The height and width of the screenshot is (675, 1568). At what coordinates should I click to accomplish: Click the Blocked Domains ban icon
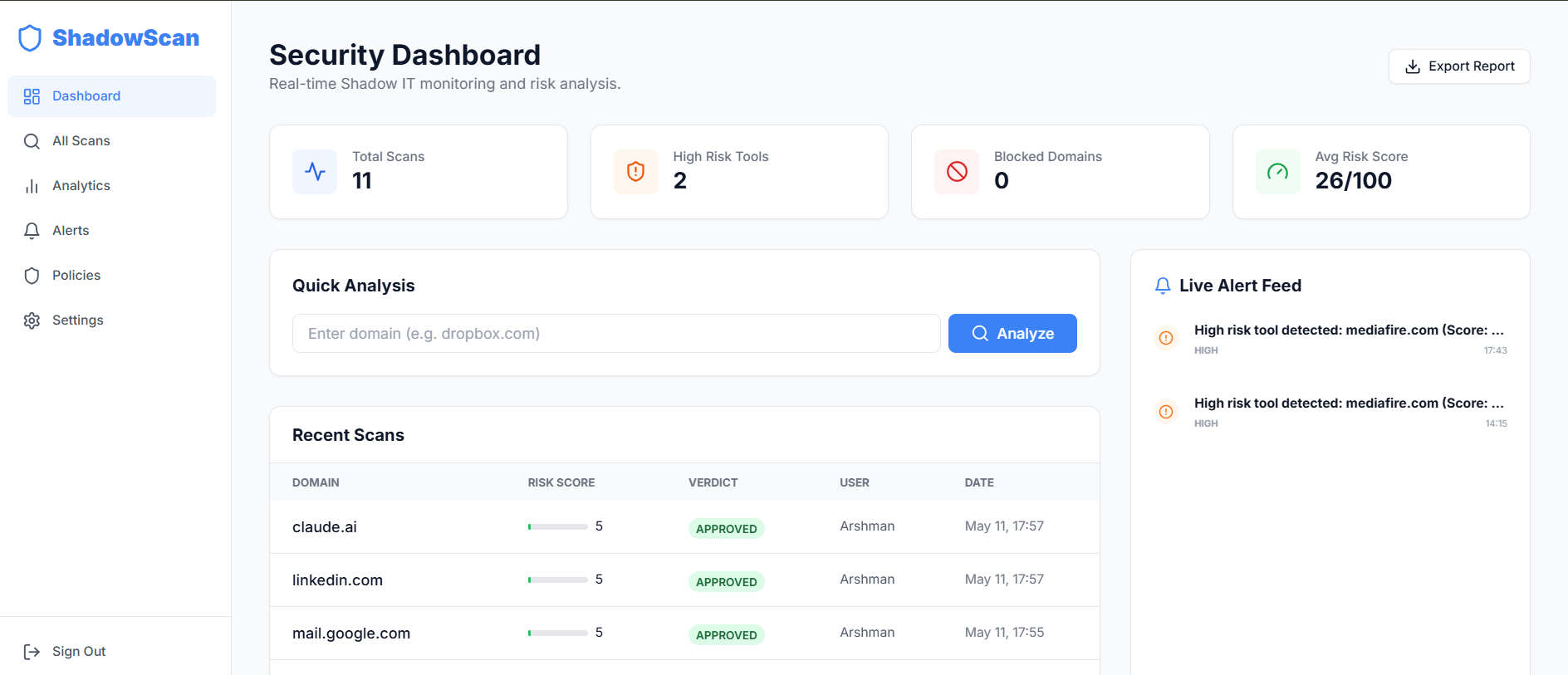957,172
